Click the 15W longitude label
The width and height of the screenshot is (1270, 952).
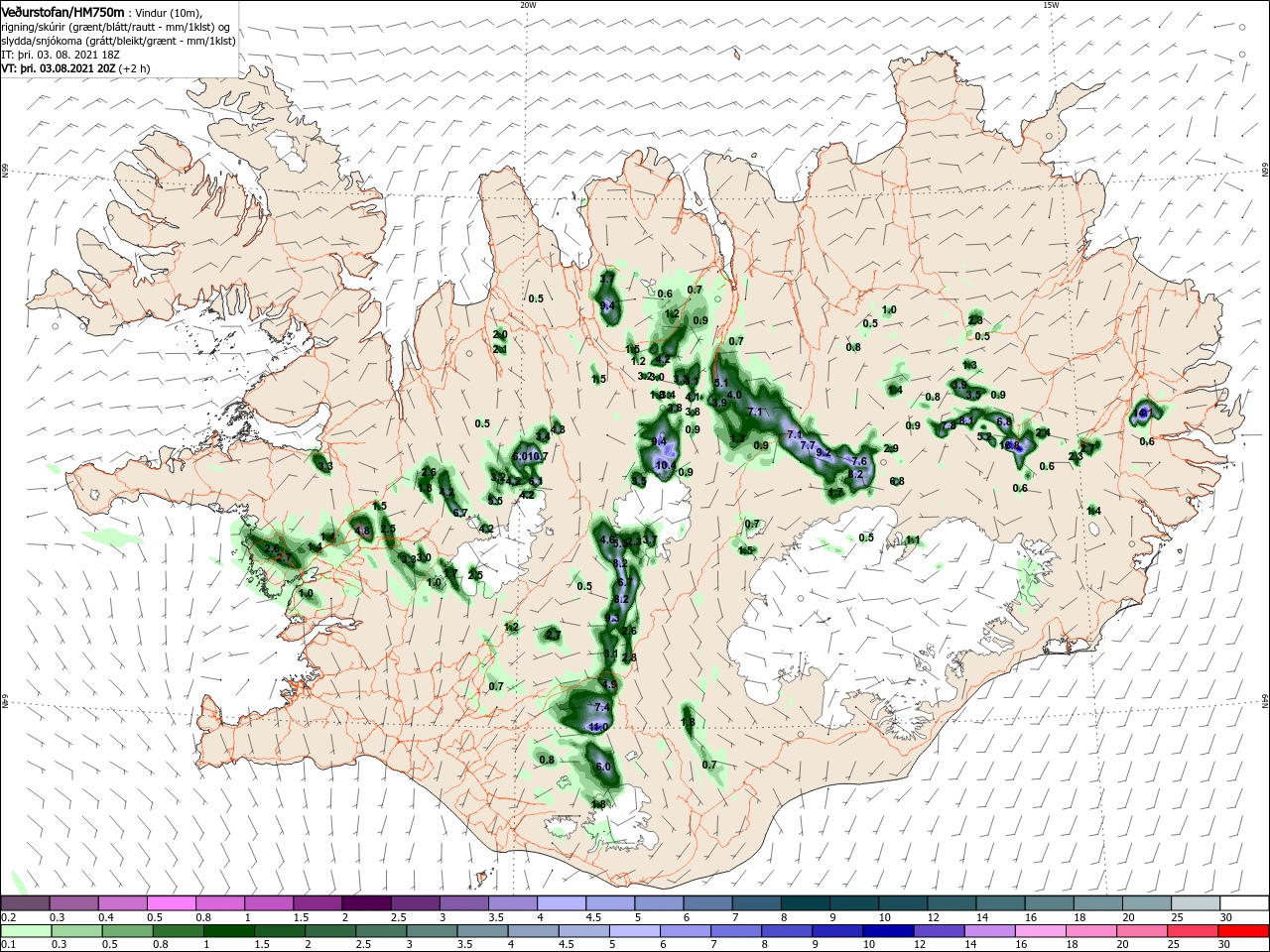[1051, 5]
